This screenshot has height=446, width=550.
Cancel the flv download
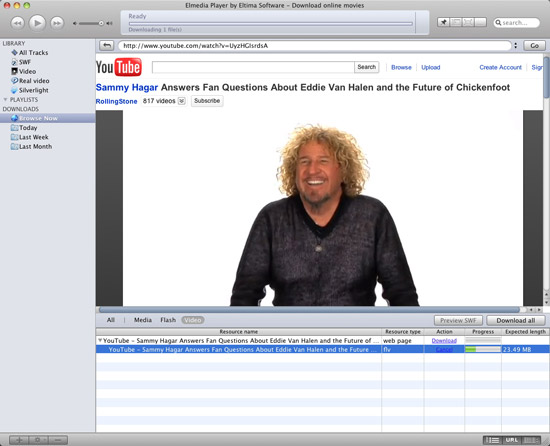[x=444, y=350]
